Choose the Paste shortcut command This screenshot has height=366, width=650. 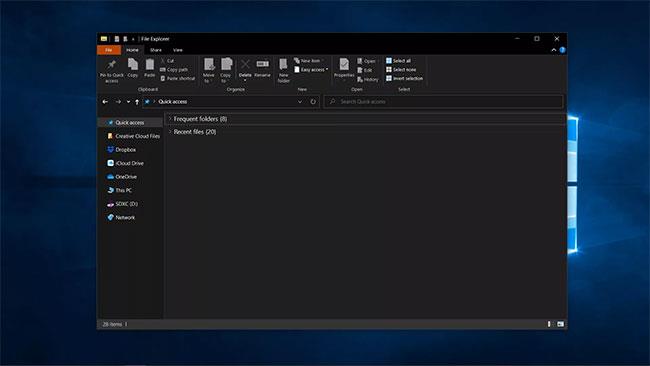point(177,78)
